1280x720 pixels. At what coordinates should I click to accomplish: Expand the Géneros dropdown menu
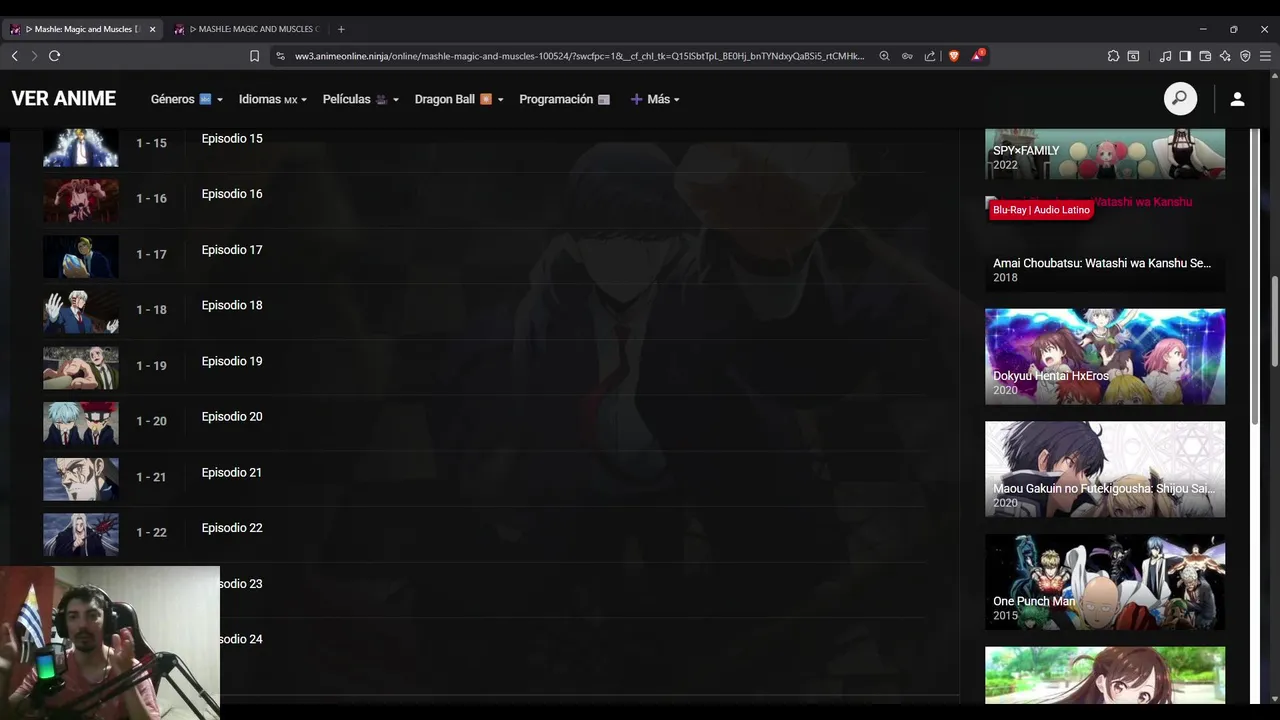186,99
